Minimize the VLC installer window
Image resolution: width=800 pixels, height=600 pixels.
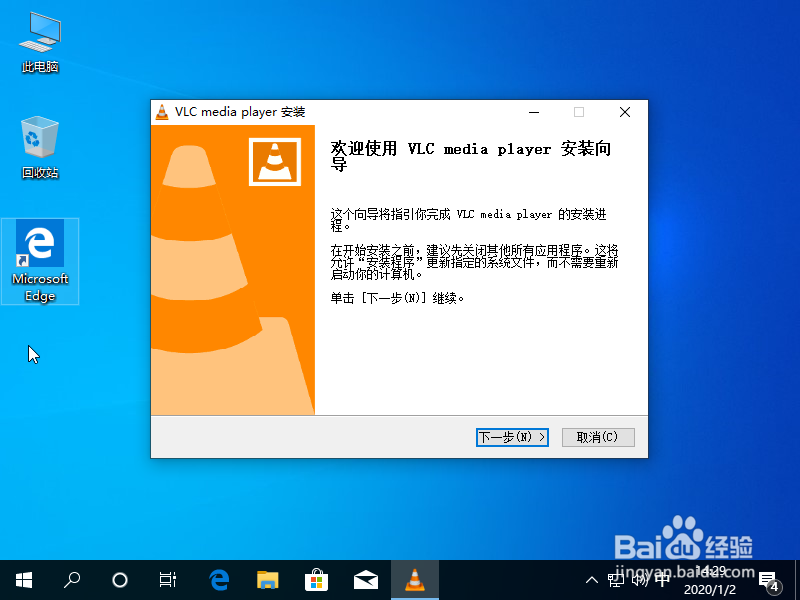click(x=534, y=112)
